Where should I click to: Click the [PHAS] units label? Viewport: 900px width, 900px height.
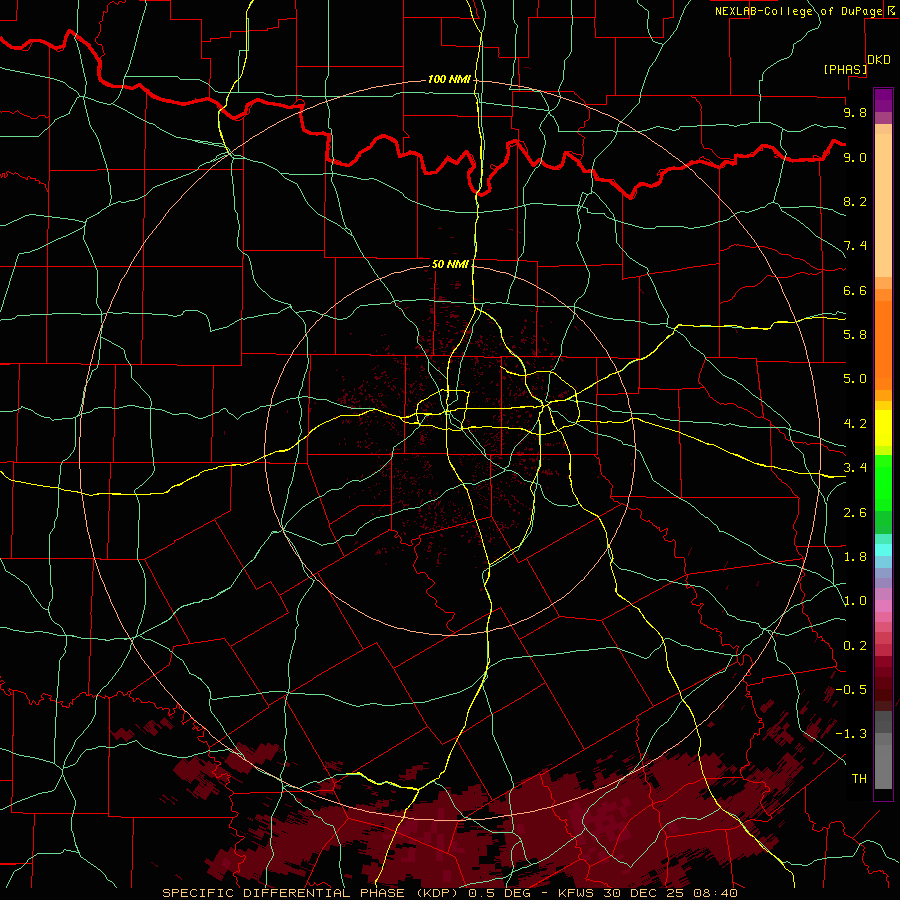pyautogui.click(x=845, y=69)
